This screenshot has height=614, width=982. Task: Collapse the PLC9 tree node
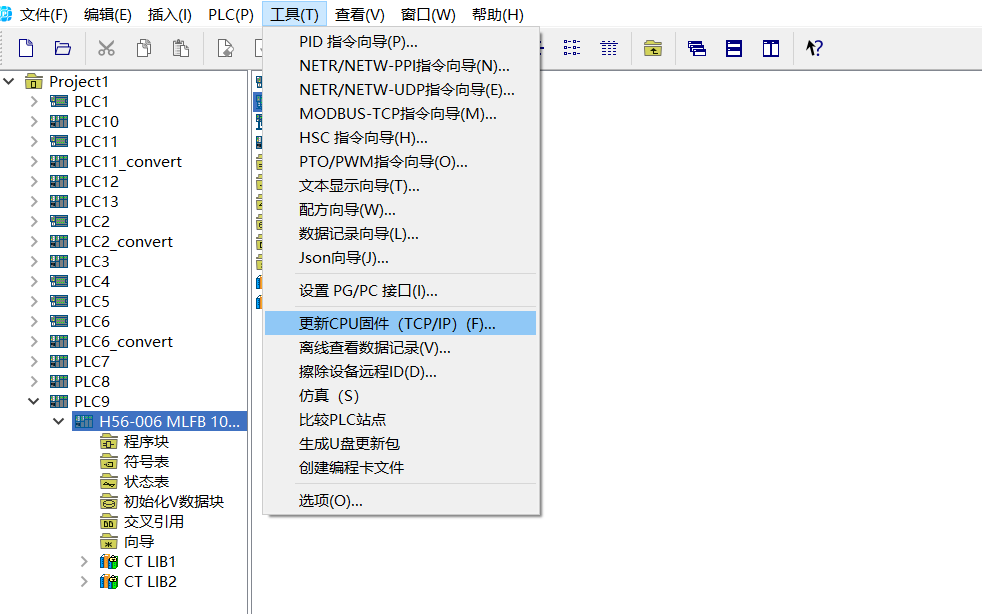[34, 401]
